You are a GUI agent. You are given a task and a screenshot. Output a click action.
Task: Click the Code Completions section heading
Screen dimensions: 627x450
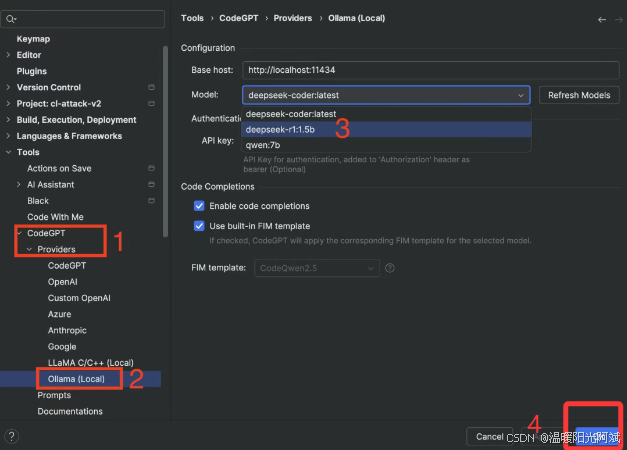pyautogui.click(x=218, y=187)
